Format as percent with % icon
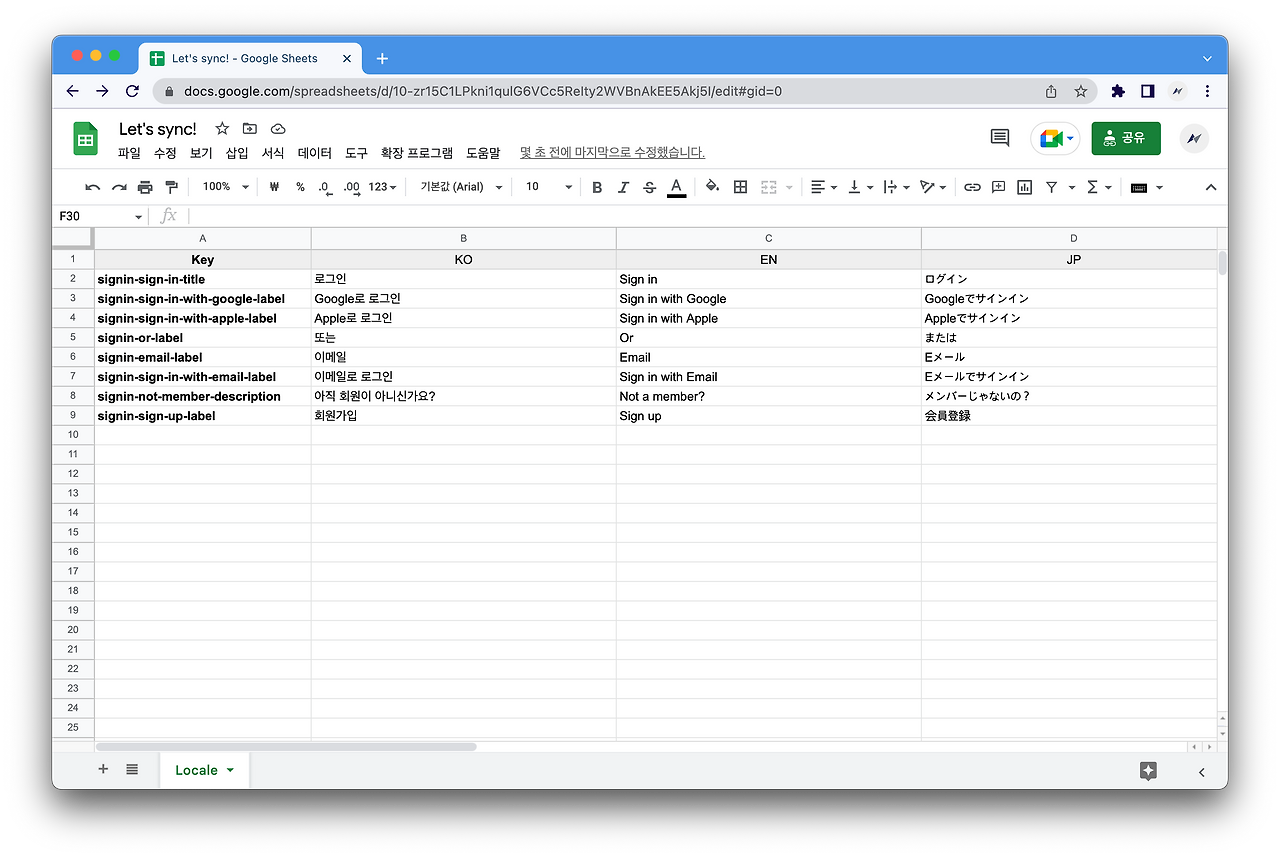This screenshot has height=858, width=1280. (x=300, y=187)
